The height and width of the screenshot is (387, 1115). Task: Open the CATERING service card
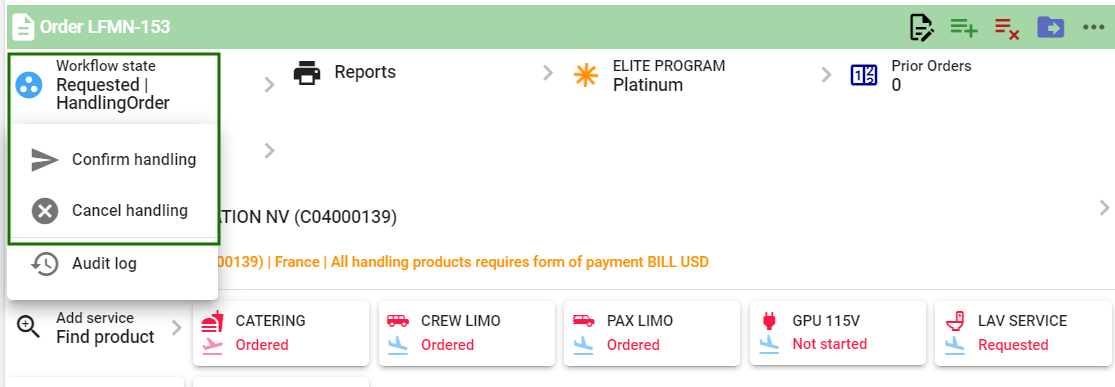point(281,333)
